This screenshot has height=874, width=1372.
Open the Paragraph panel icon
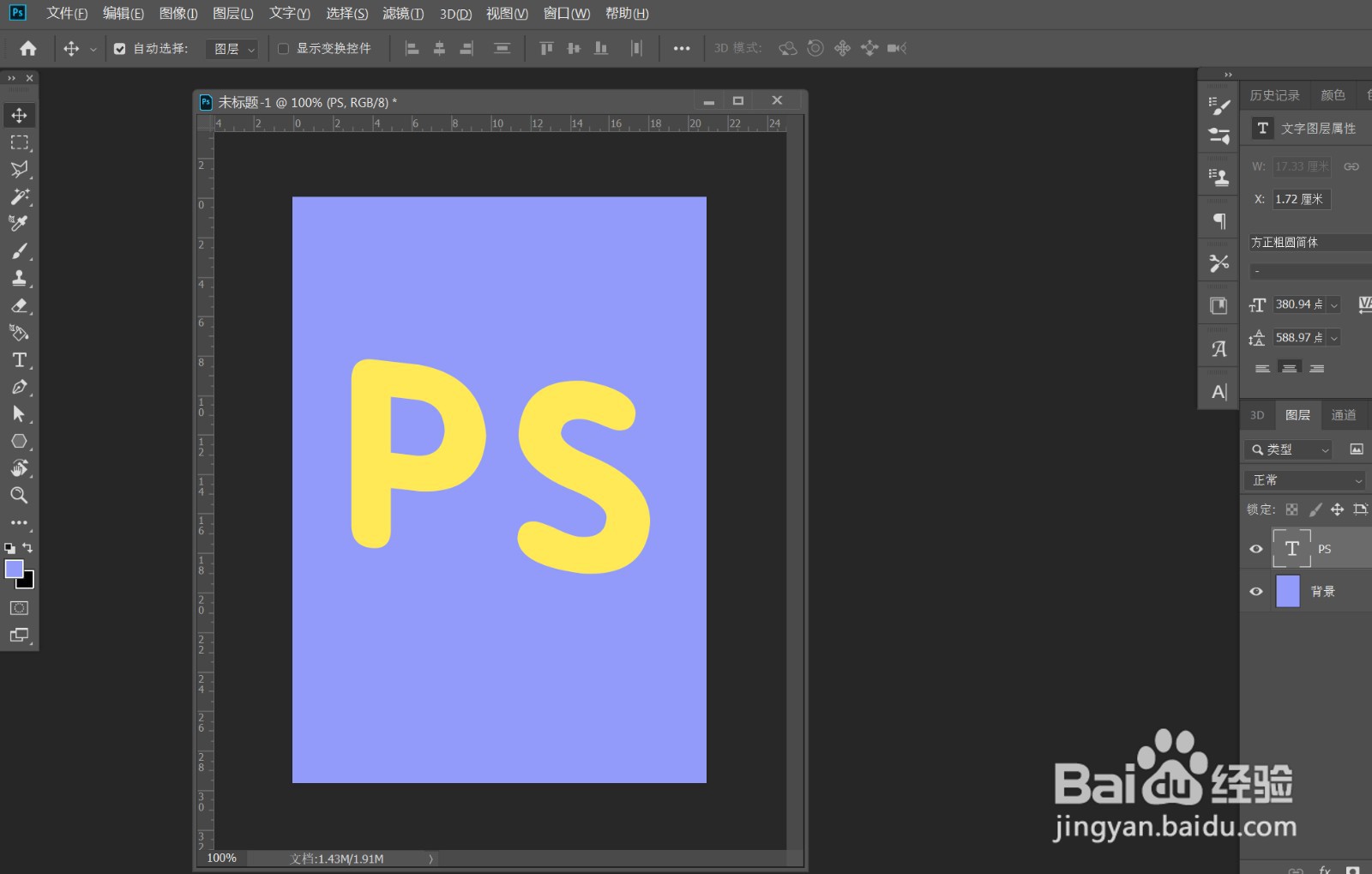1219,221
